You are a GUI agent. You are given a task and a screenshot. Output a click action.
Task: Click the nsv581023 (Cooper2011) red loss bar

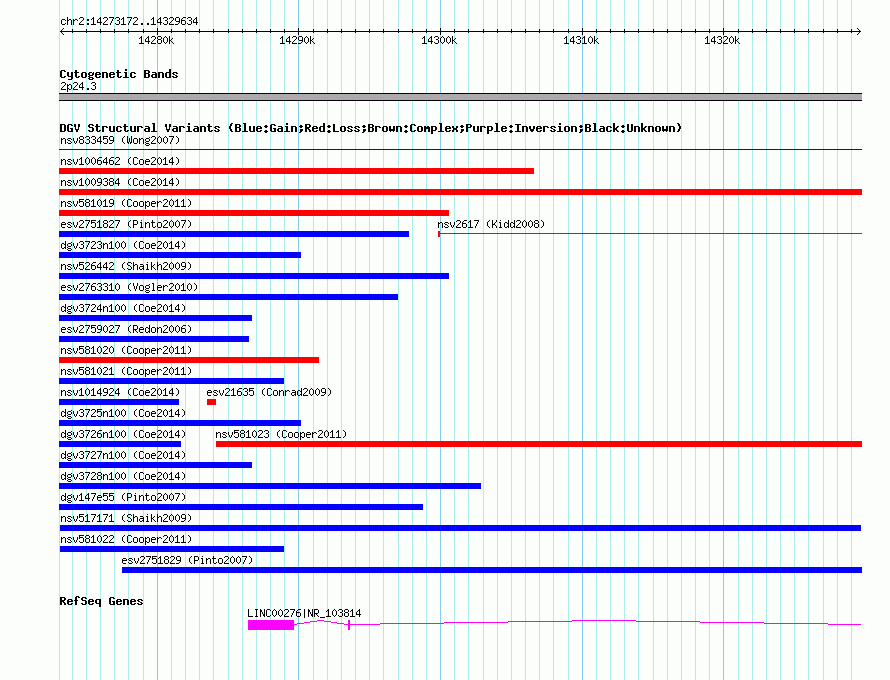point(539,444)
